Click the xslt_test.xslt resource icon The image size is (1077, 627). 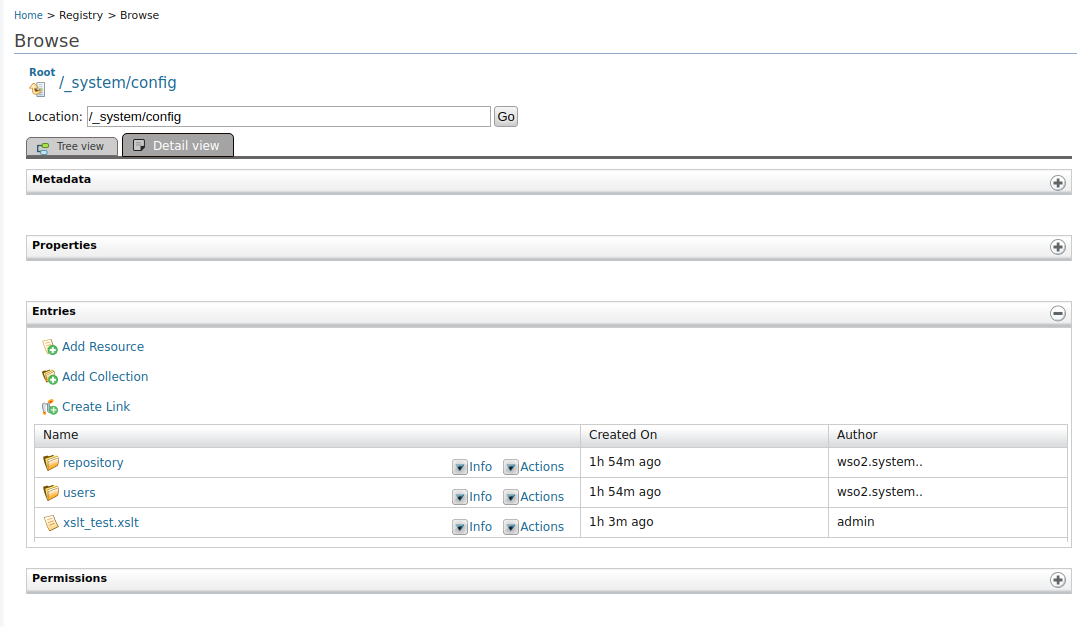tap(51, 522)
